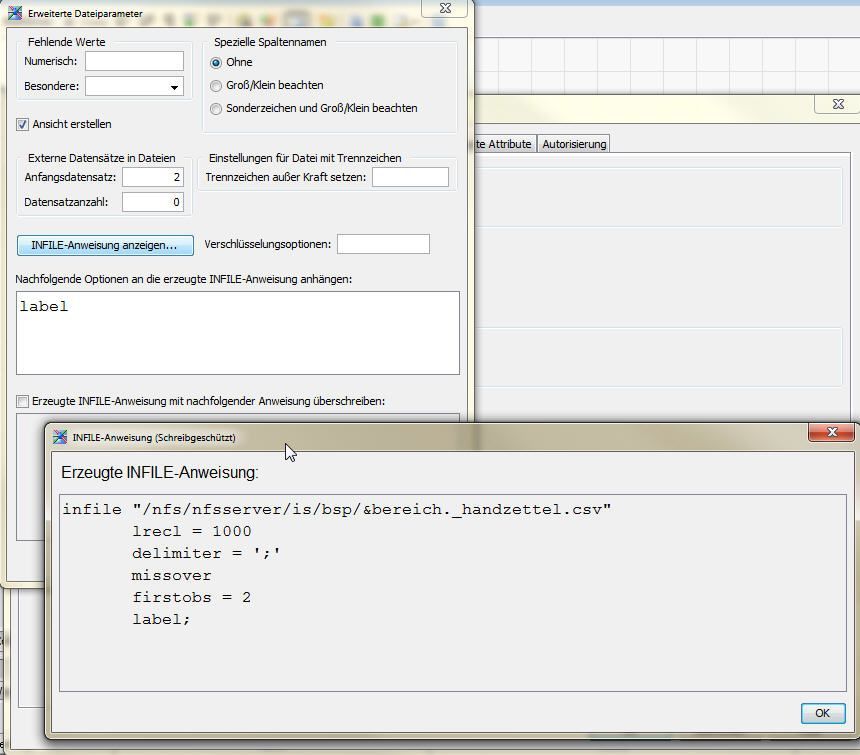Screen dimensions: 860x755
Task: Click the SAS icon in Erweiterte Dateiparameter title
Action: [15, 13]
